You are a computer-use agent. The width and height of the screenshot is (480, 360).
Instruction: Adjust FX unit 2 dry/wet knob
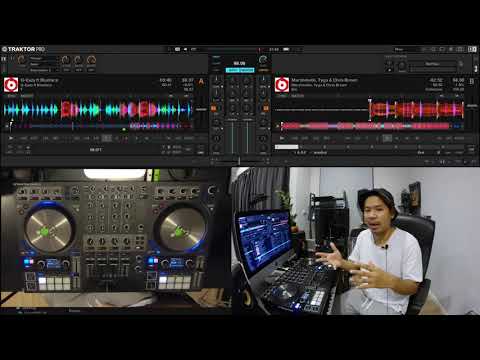click(x=402, y=65)
